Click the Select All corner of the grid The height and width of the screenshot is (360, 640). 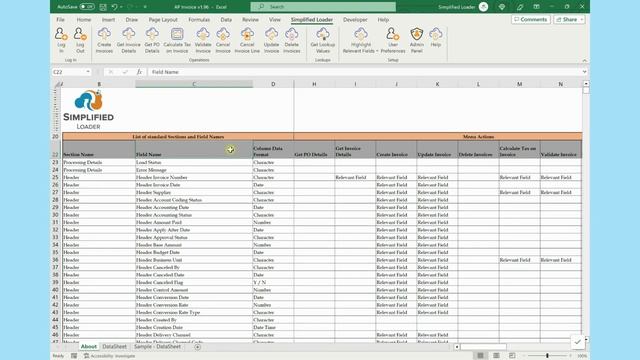(57, 84)
